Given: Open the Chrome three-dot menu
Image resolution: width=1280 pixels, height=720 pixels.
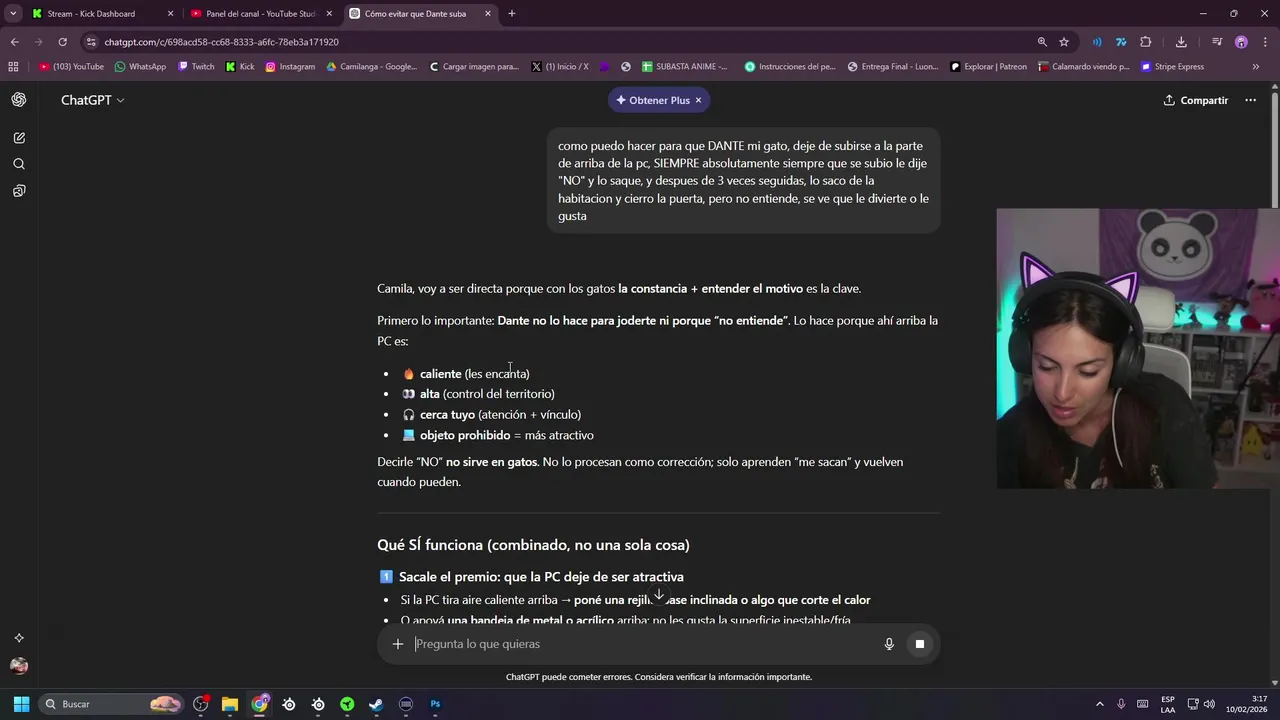Looking at the screenshot, I should [x=1264, y=42].
